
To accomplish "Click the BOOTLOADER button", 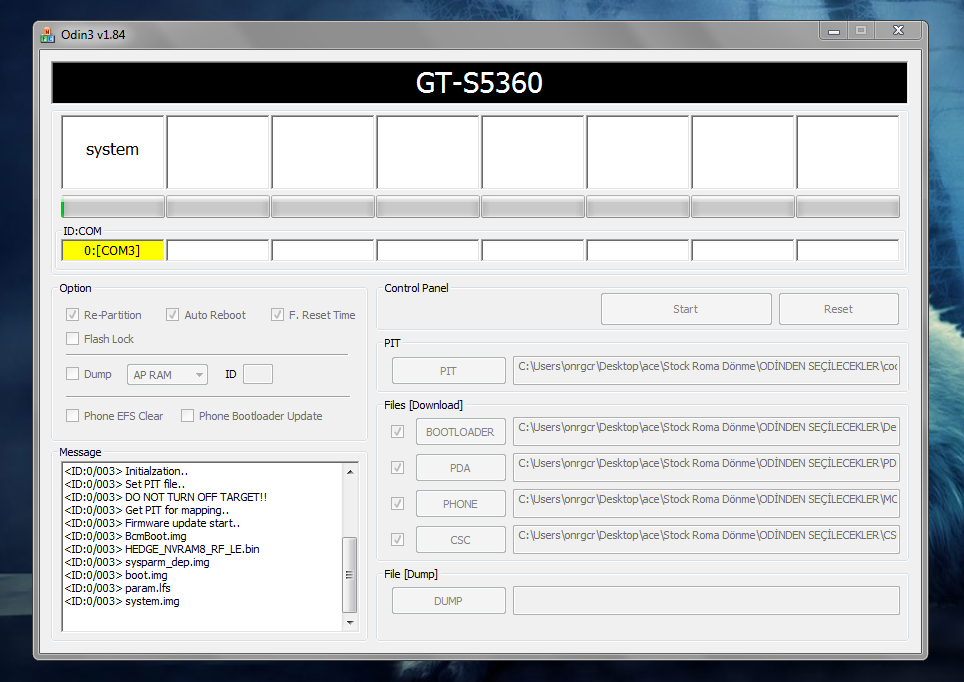I will tap(460, 432).
